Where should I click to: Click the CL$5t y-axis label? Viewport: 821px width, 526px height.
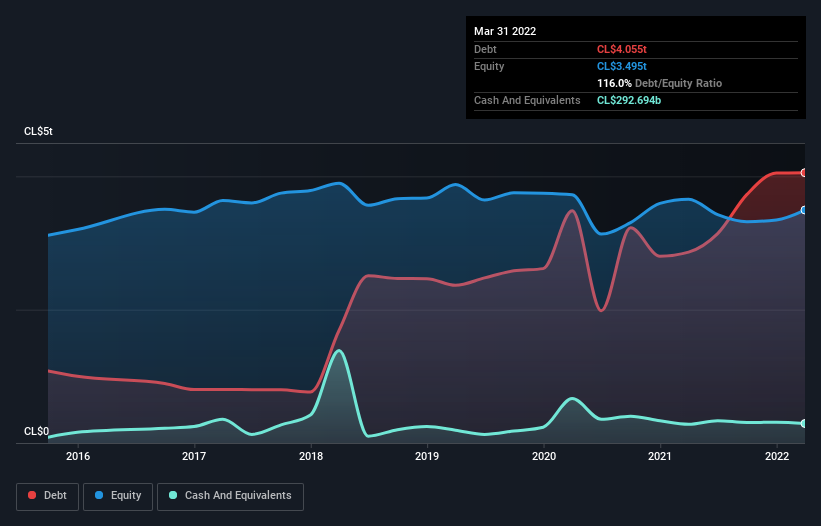click(x=38, y=131)
